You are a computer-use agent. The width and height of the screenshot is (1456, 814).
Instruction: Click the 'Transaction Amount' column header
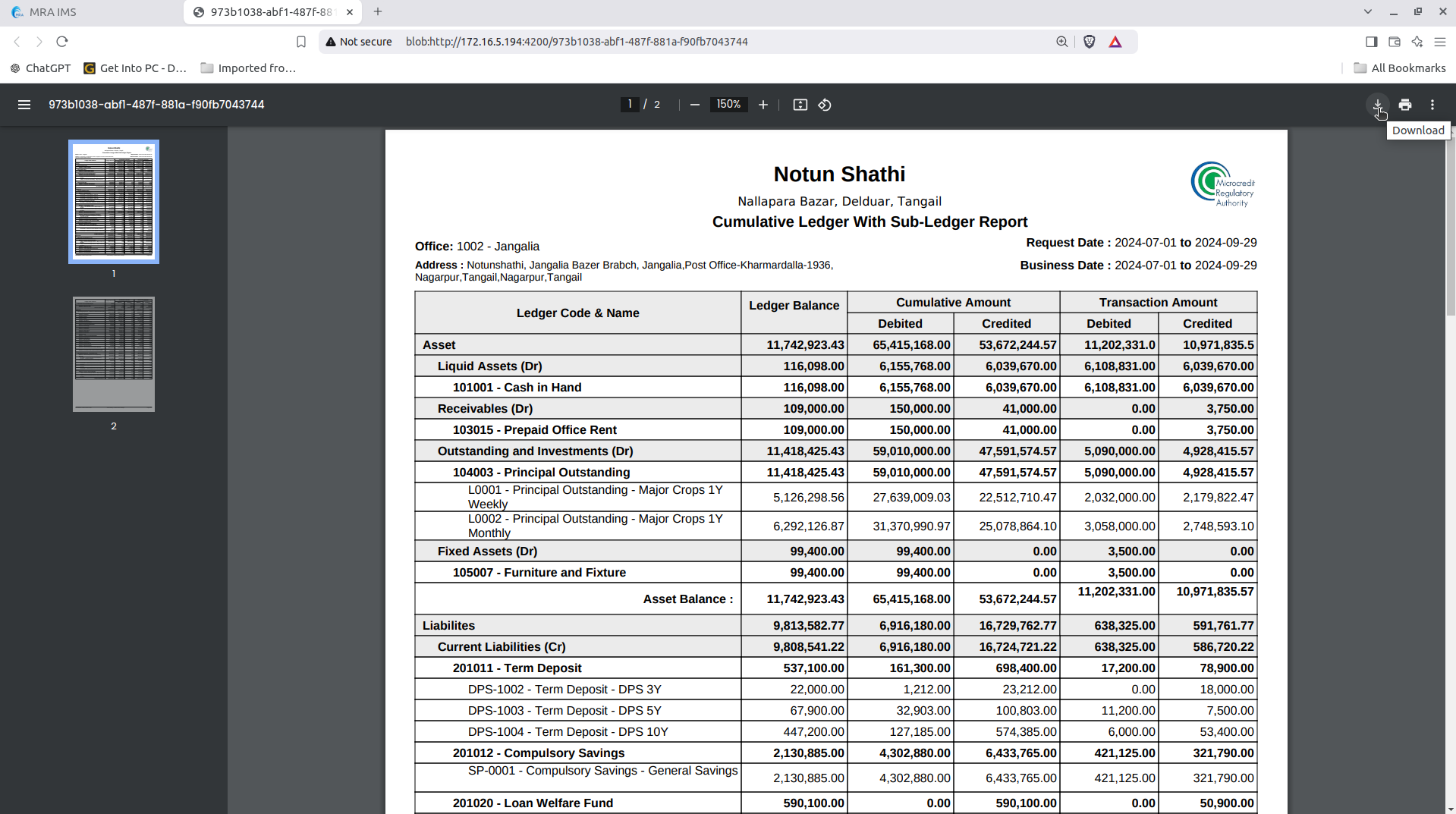point(1158,303)
